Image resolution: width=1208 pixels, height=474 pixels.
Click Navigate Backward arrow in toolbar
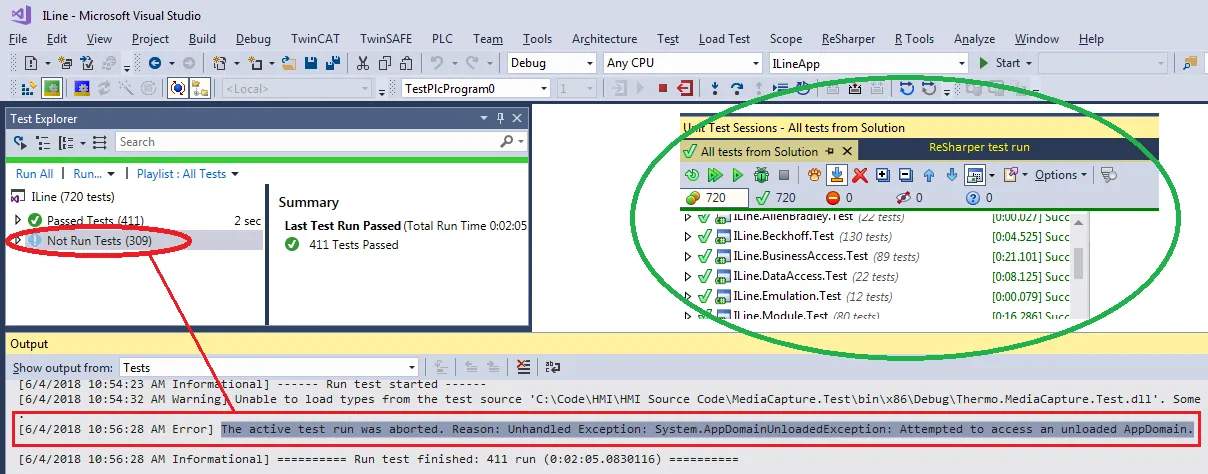coord(155,63)
